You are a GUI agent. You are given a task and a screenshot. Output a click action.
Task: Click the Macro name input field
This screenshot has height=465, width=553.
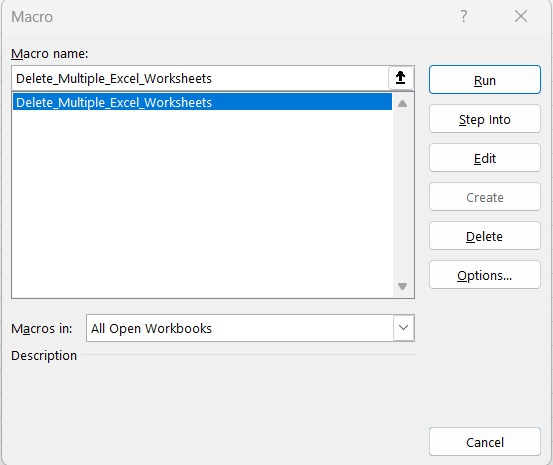pyautogui.click(x=200, y=78)
